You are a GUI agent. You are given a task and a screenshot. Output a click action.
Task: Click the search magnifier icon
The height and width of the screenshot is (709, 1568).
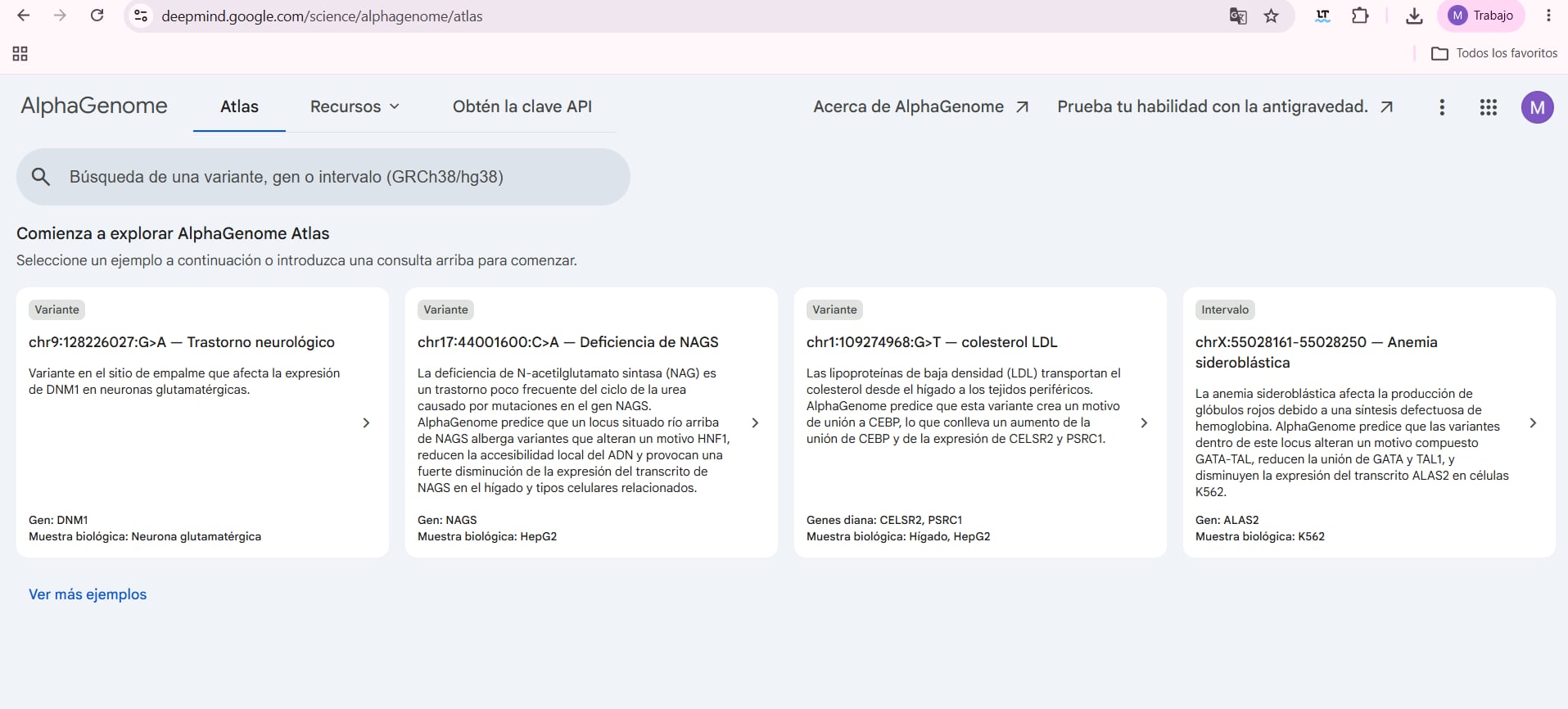(41, 177)
